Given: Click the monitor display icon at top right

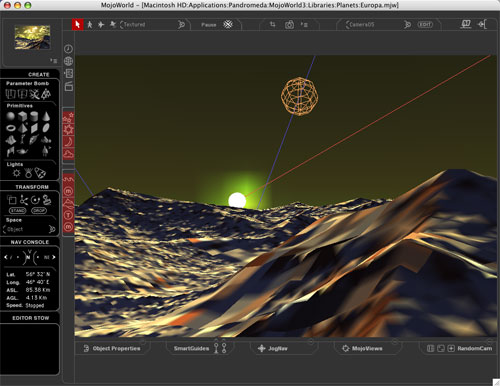Looking at the screenshot, I should click(x=466, y=24).
